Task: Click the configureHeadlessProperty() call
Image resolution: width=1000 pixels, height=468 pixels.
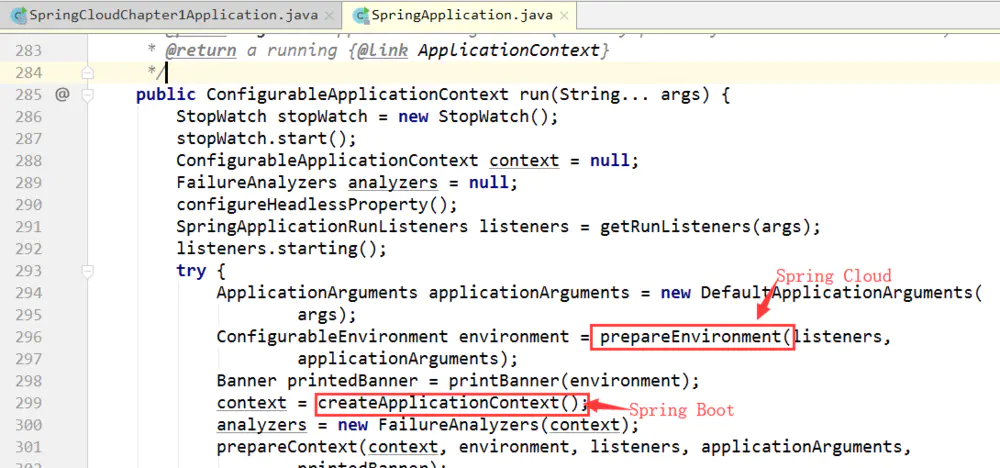Action: (317, 205)
